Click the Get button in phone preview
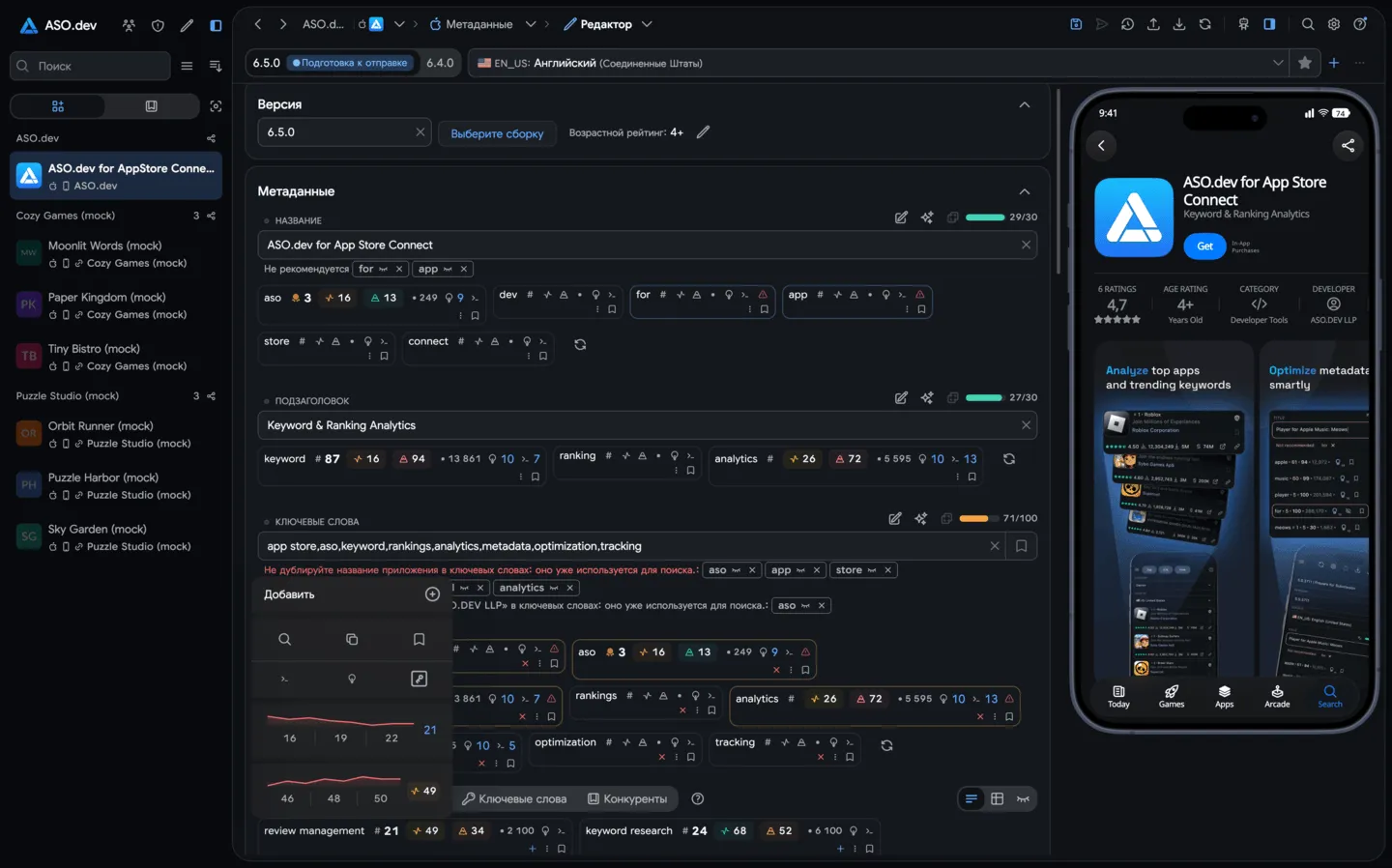The height and width of the screenshot is (868, 1392). (1204, 246)
